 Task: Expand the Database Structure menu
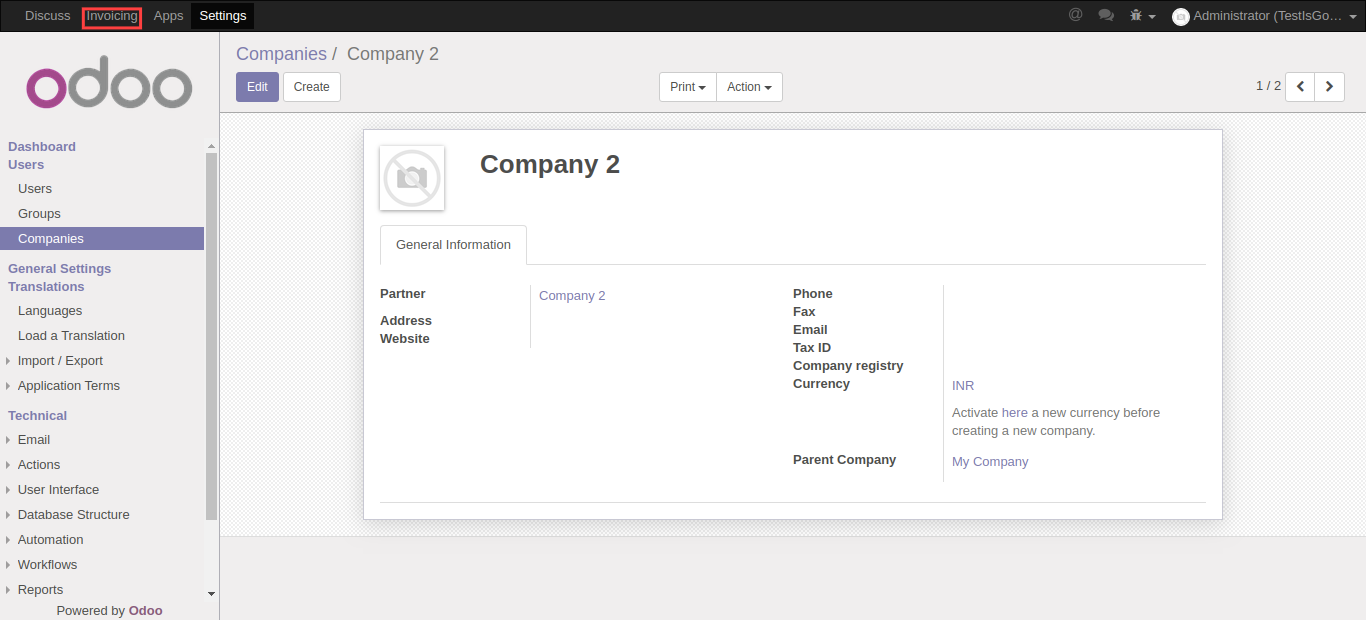click(x=73, y=515)
